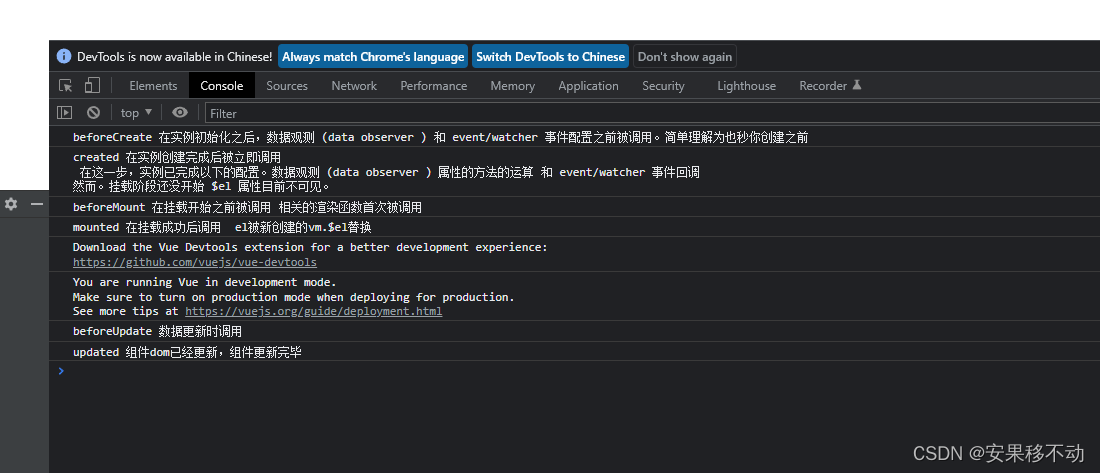Image resolution: width=1100 pixels, height=473 pixels.
Task: Switch to the Memory tab
Action: [512, 86]
